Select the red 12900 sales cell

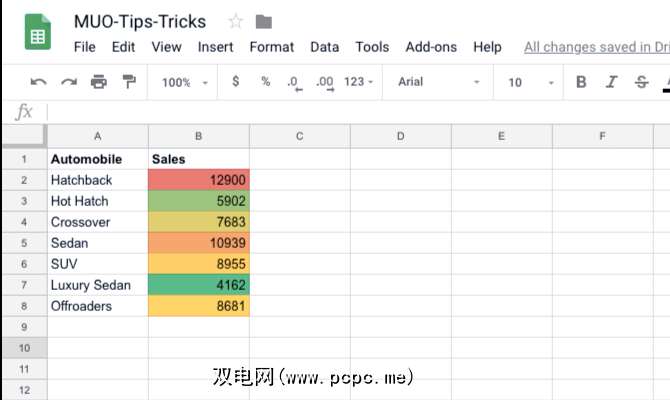coord(199,180)
